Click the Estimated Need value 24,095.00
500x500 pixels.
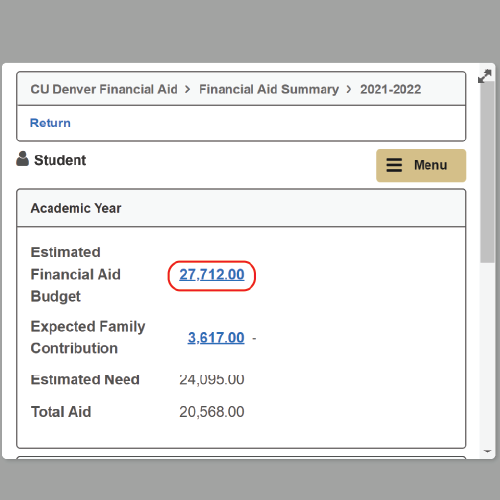click(212, 379)
